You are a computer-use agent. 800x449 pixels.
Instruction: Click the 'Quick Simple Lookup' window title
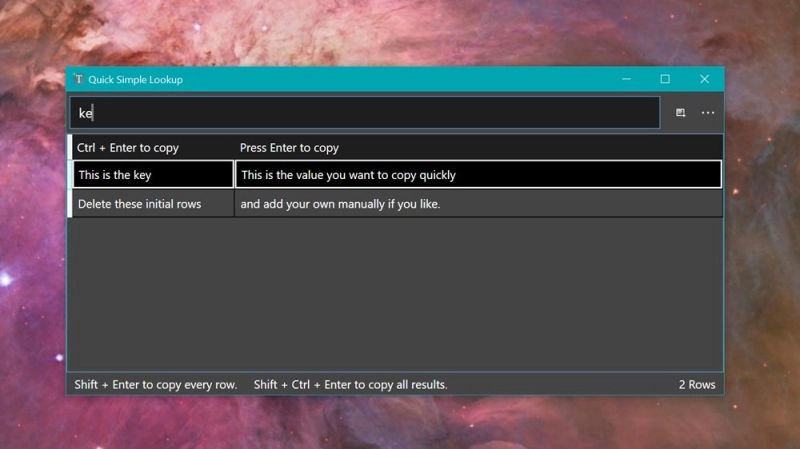point(135,80)
